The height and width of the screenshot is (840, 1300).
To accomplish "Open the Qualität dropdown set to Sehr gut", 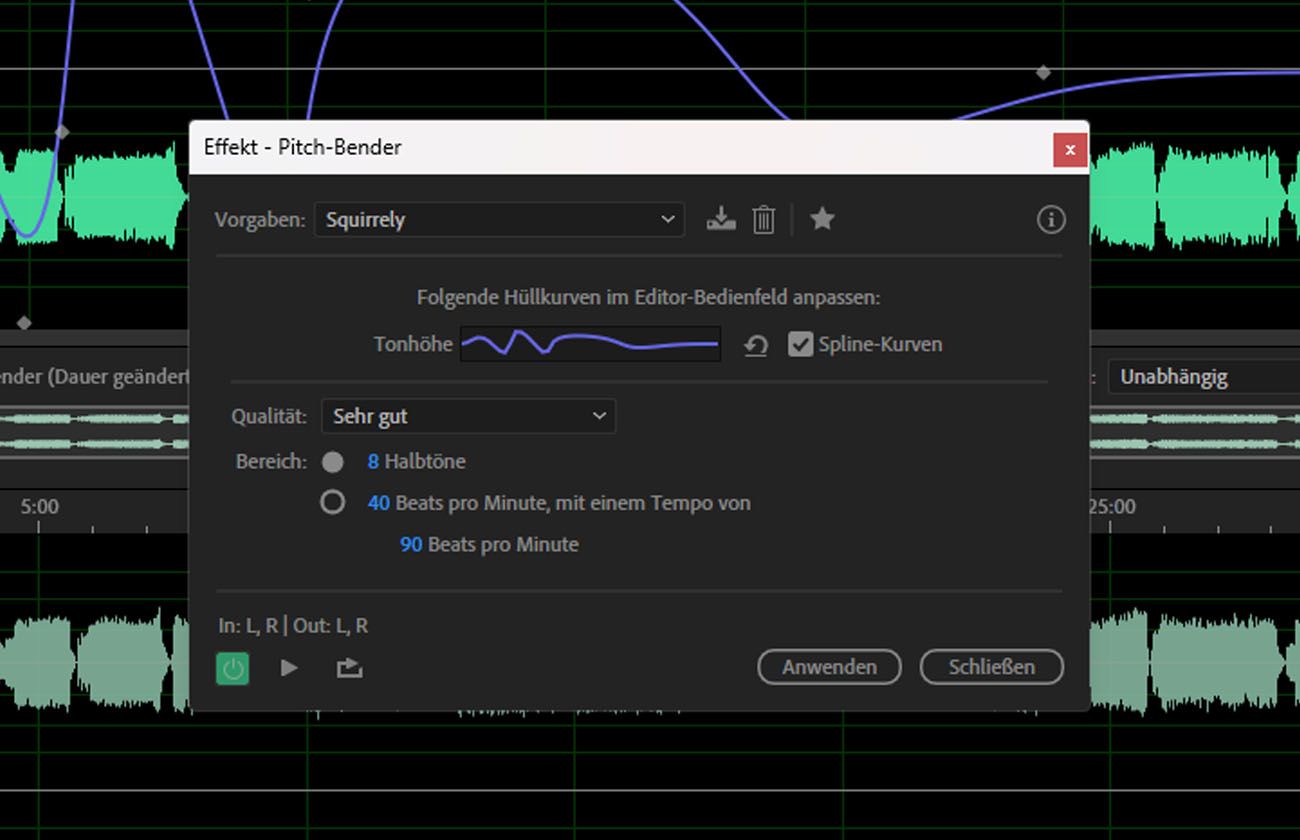I will [x=468, y=416].
